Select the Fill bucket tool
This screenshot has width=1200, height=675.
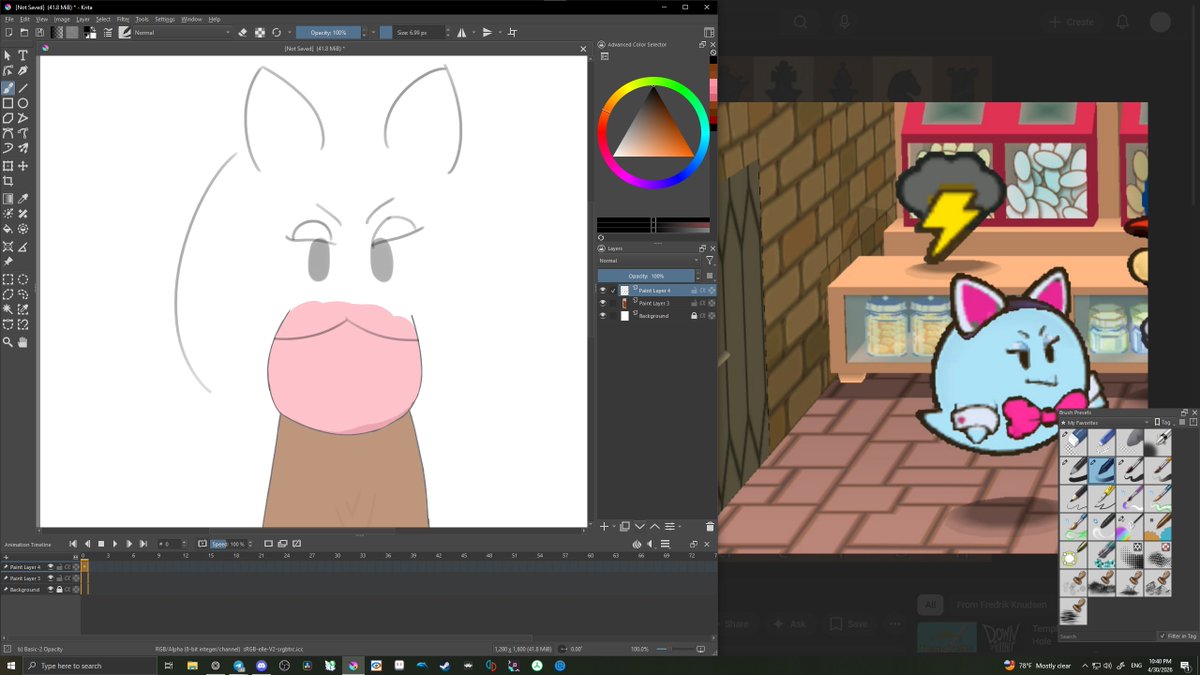pyautogui.click(x=8, y=229)
